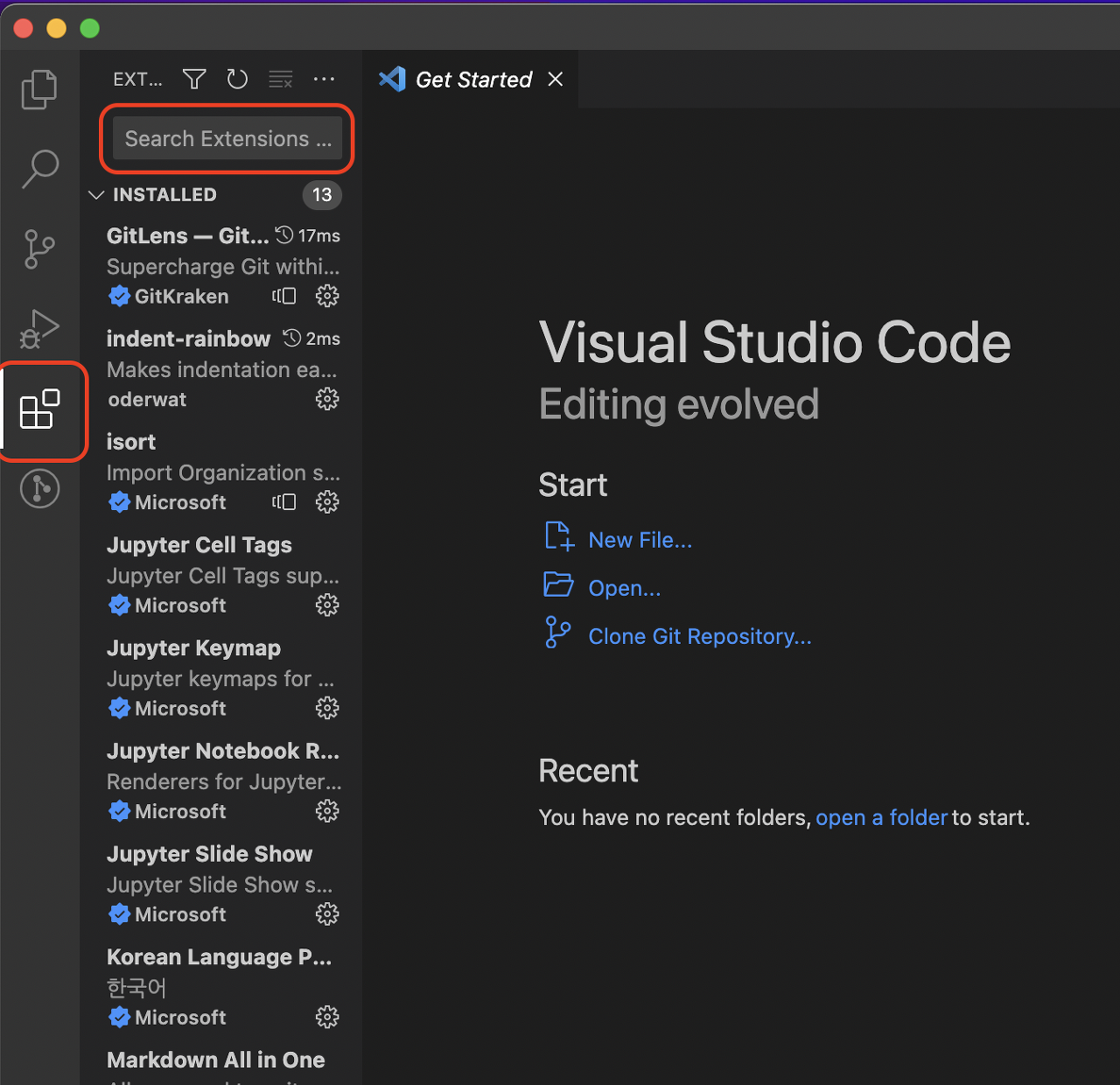Click the GitKraken publisher name

[181, 296]
